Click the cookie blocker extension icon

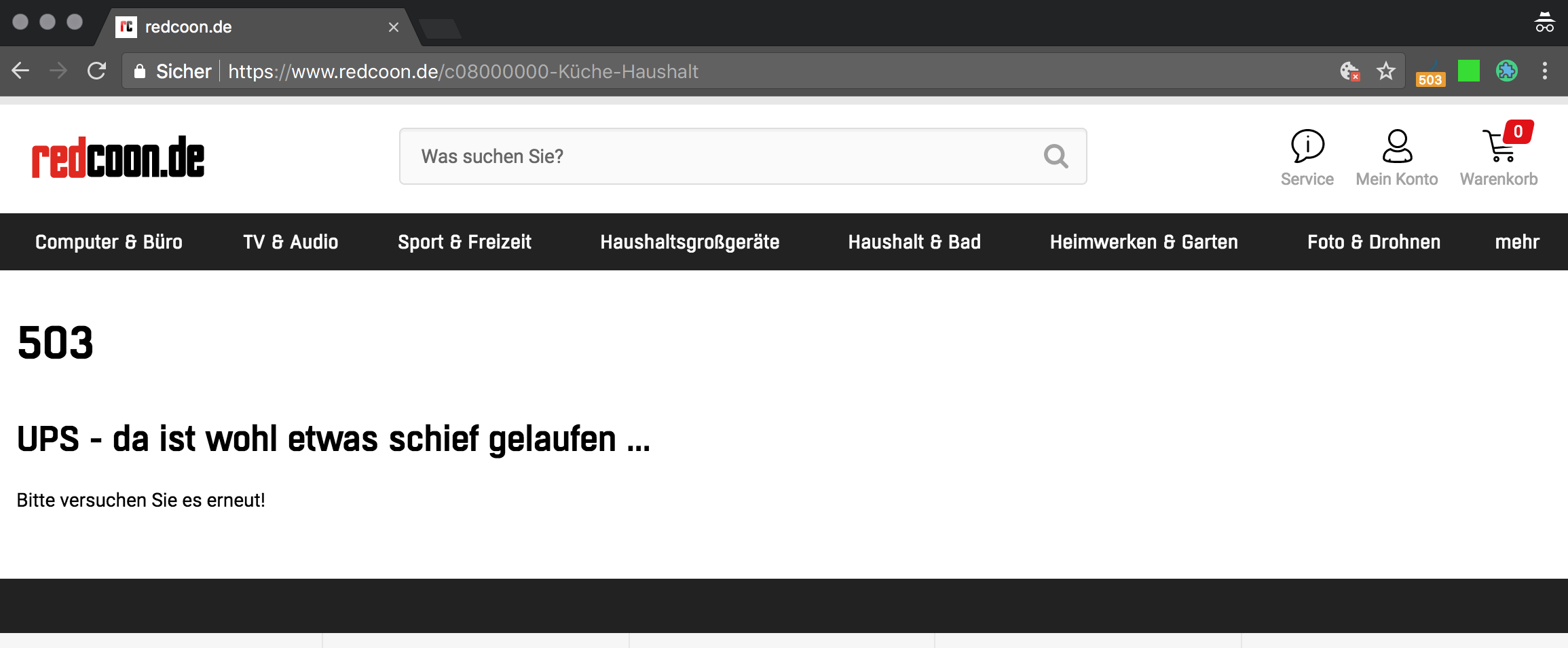[1349, 71]
